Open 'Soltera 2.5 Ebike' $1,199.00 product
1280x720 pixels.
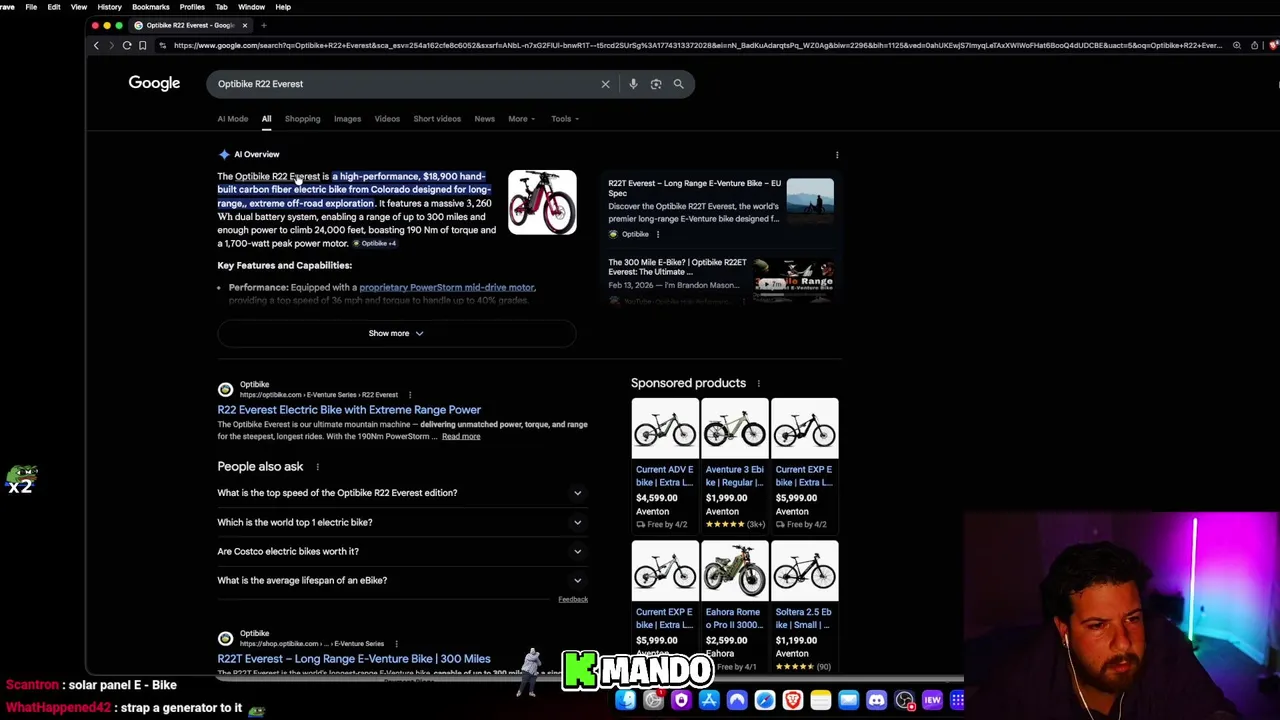805,605
